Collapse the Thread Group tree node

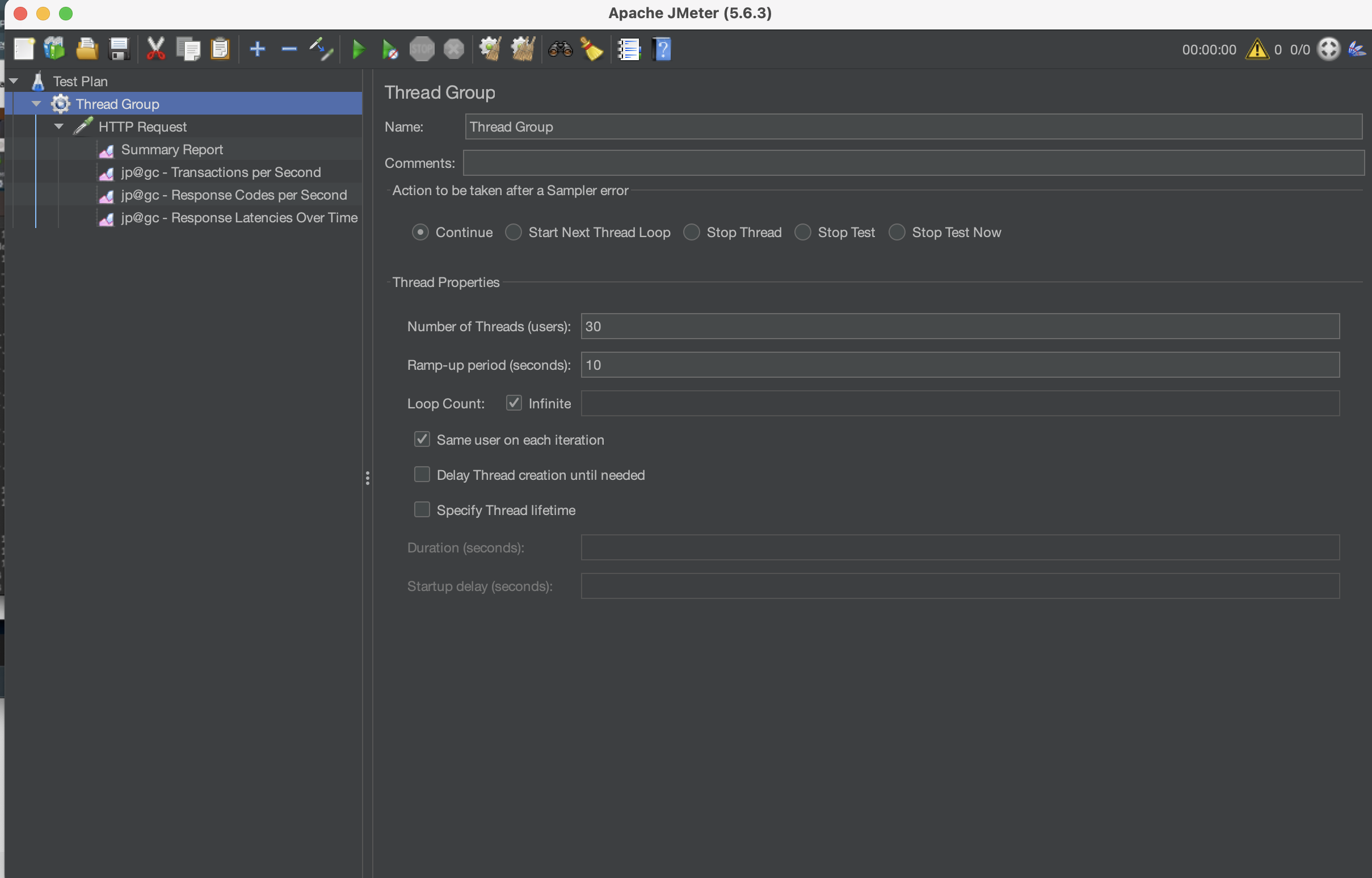(36, 104)
